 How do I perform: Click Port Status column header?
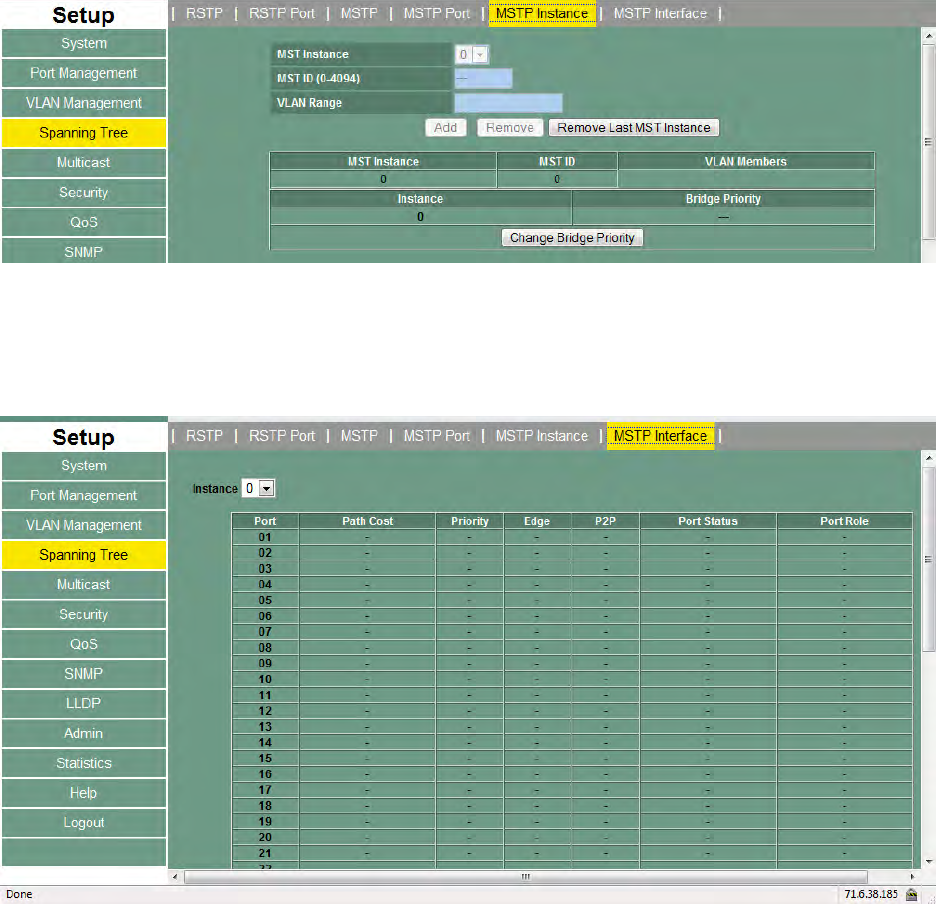[708, 521]
